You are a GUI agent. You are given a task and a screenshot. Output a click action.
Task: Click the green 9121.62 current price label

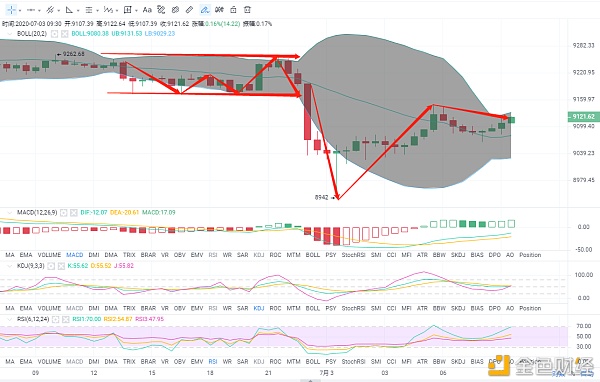[x=584, y=117]
